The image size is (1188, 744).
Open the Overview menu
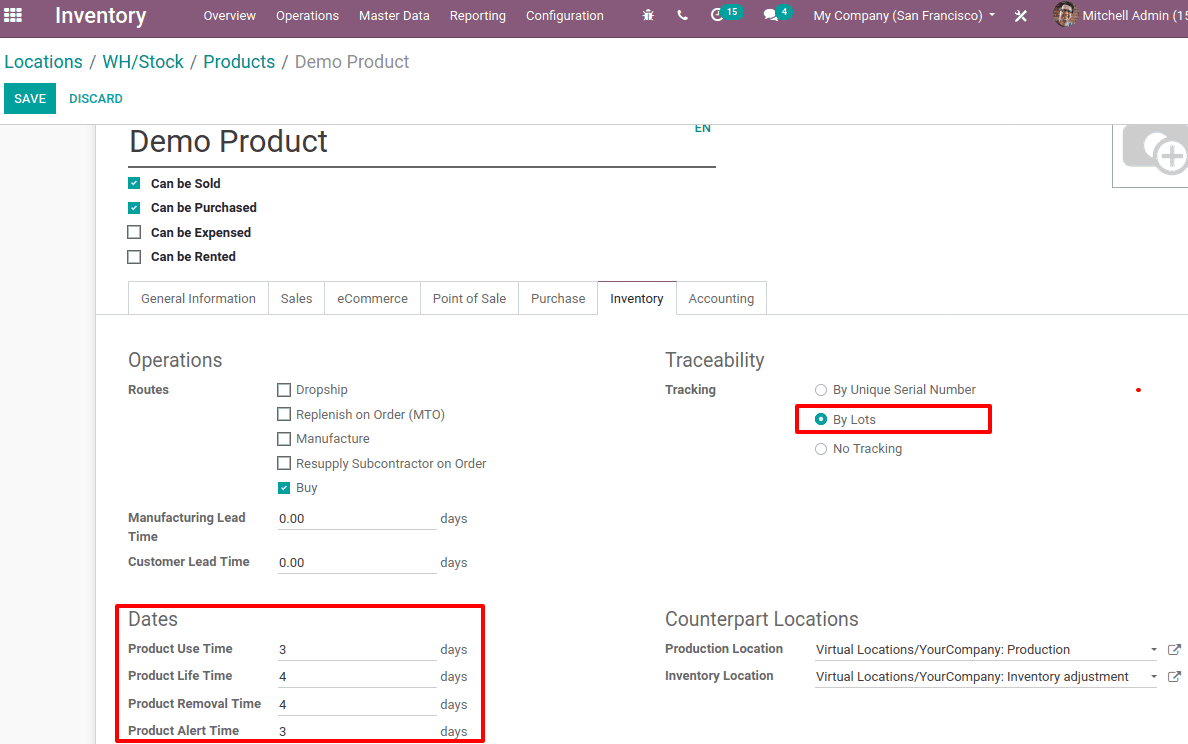click(230, 15)
